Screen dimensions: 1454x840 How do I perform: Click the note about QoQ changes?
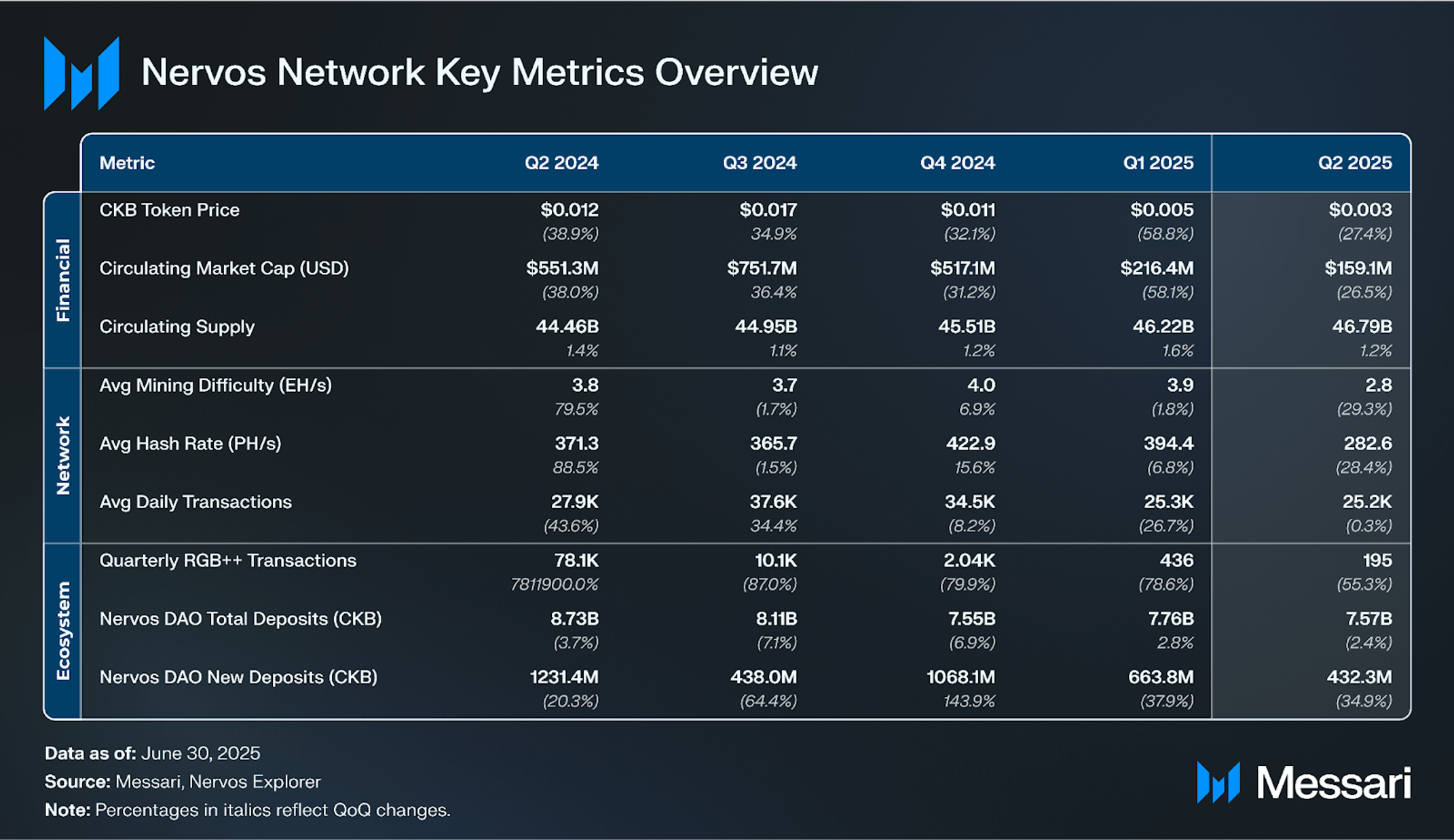coord(248,810)
